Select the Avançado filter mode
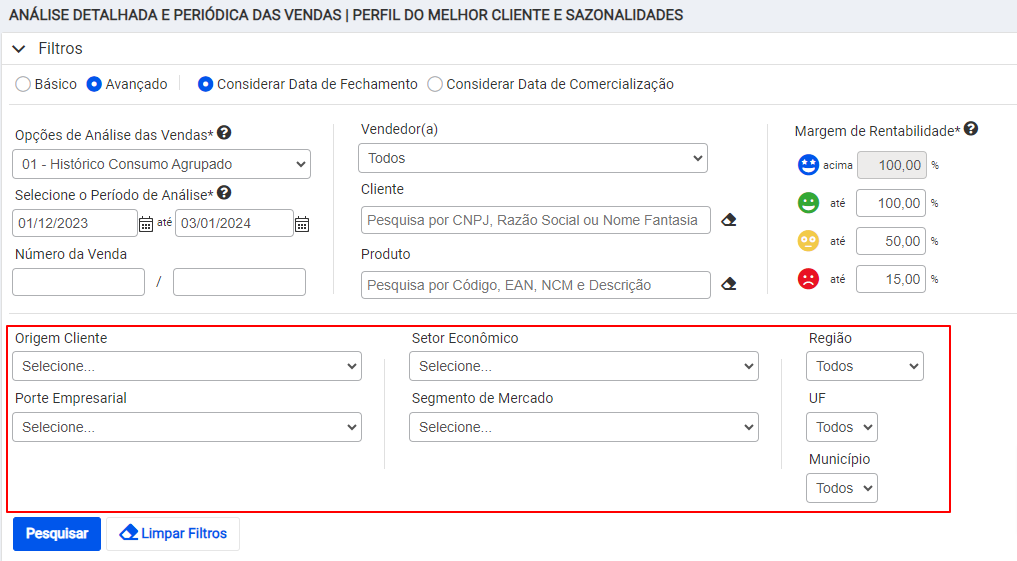Viewport: 1017px width, 561px height. [x=94, y=84]
